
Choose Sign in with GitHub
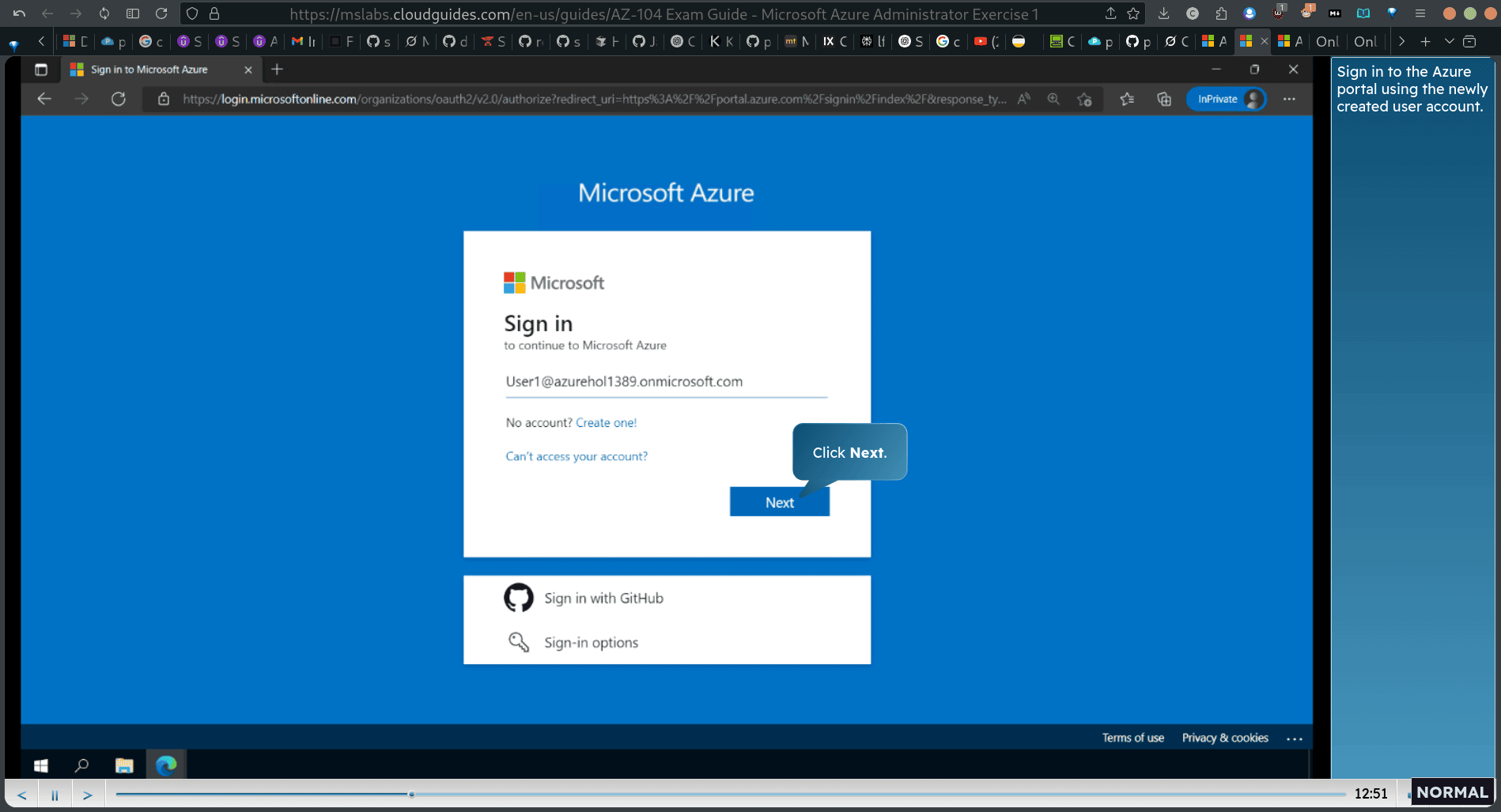[603, 599]
